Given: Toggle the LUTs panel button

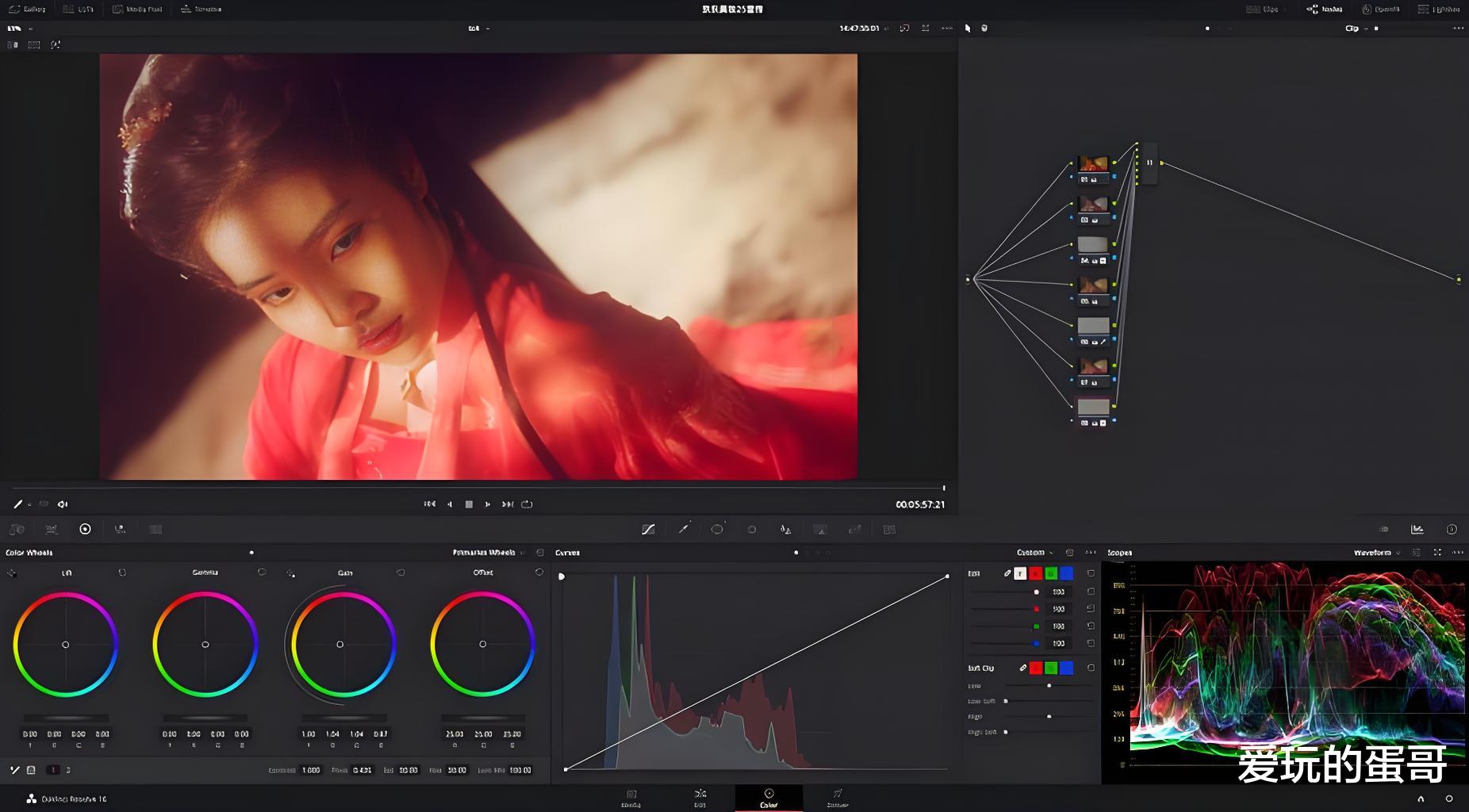Looking at the screenshot, I should [x=78, y=9].
